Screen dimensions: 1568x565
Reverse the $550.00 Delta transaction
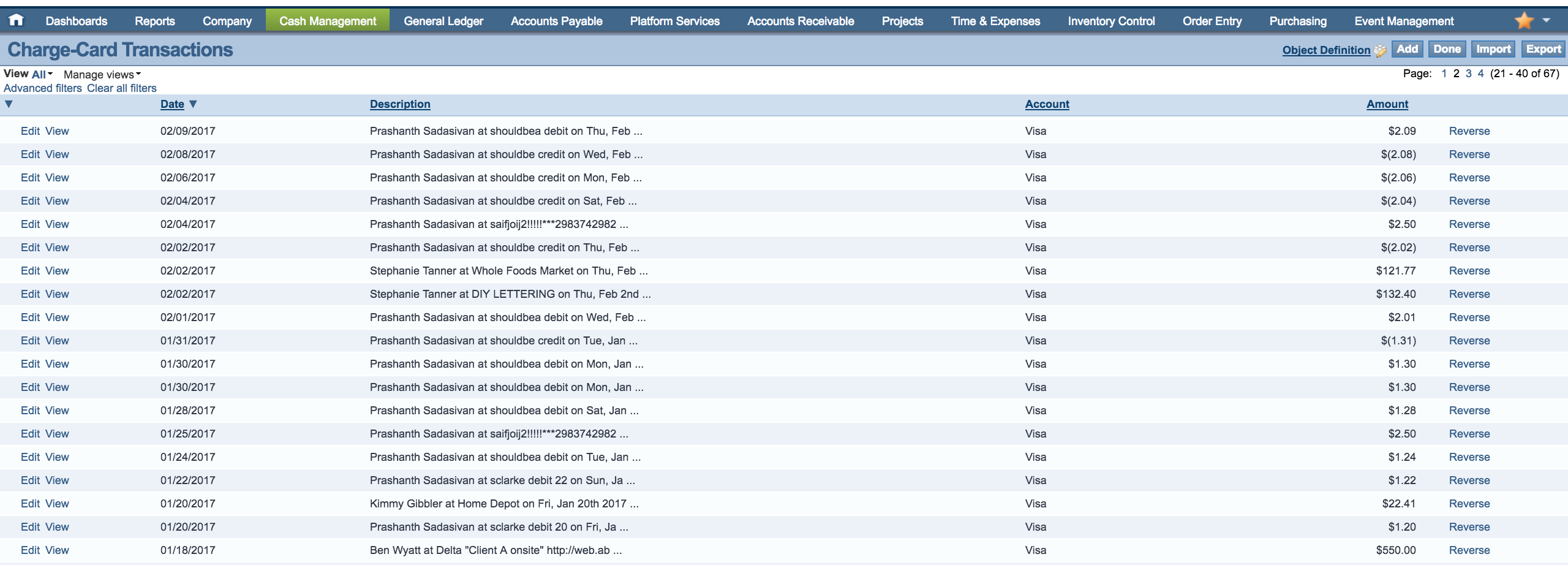coord(1469,550)
